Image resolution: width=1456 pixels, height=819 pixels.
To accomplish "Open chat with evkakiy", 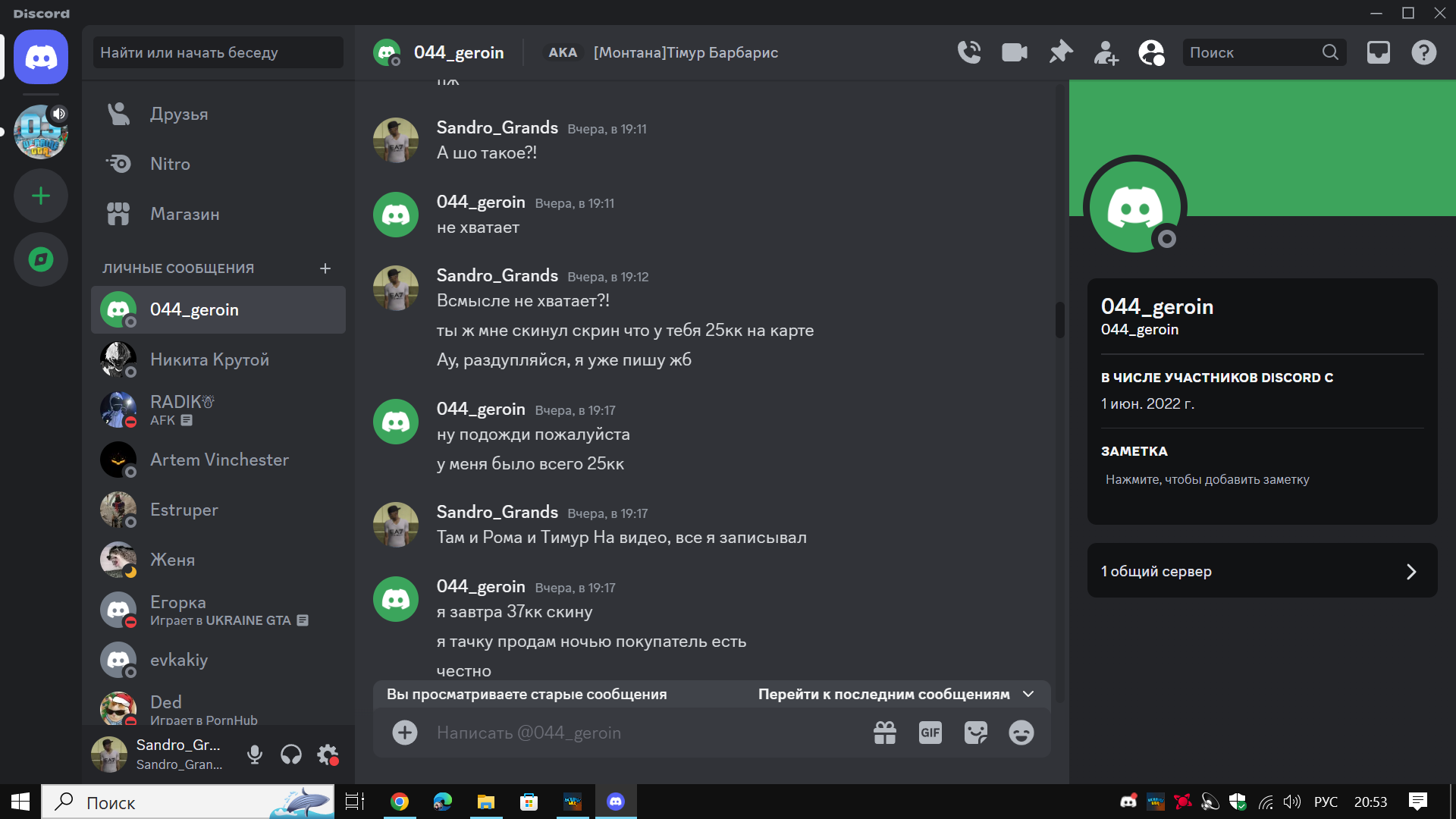I will (218, 660).
